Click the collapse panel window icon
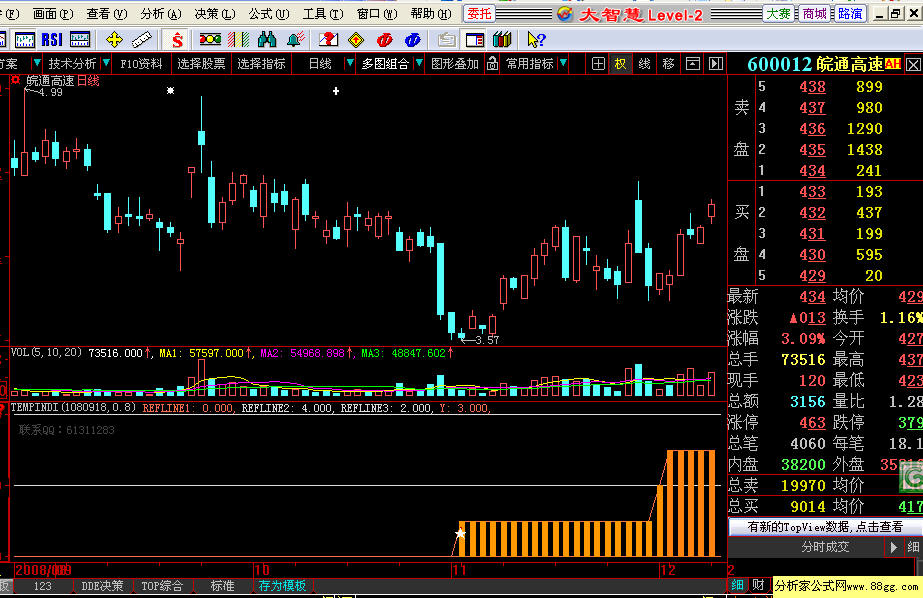This screenshot has height=598, width=923. (693, 64)
